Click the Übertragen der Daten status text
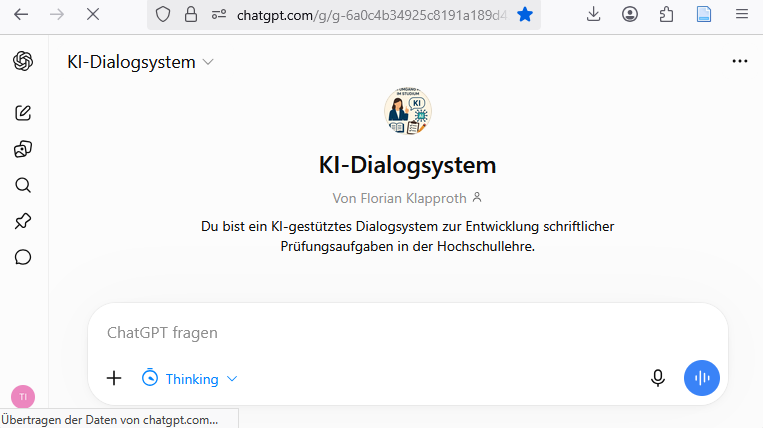 click(109, 420)
